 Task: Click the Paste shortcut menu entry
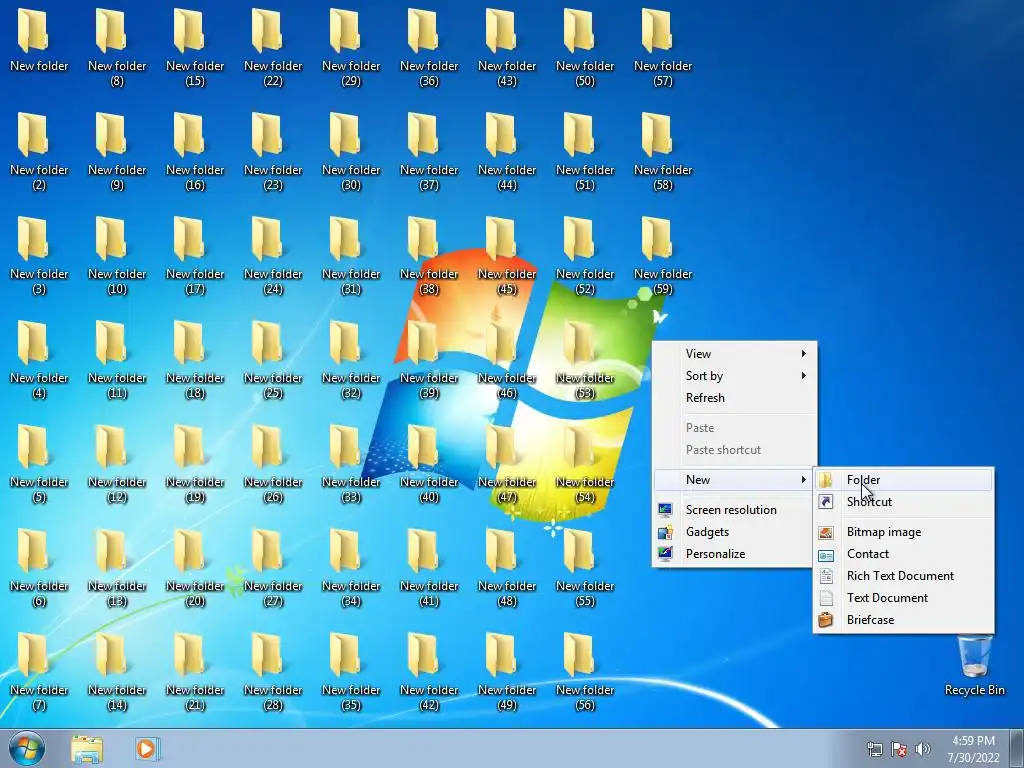tap(735, 450)
